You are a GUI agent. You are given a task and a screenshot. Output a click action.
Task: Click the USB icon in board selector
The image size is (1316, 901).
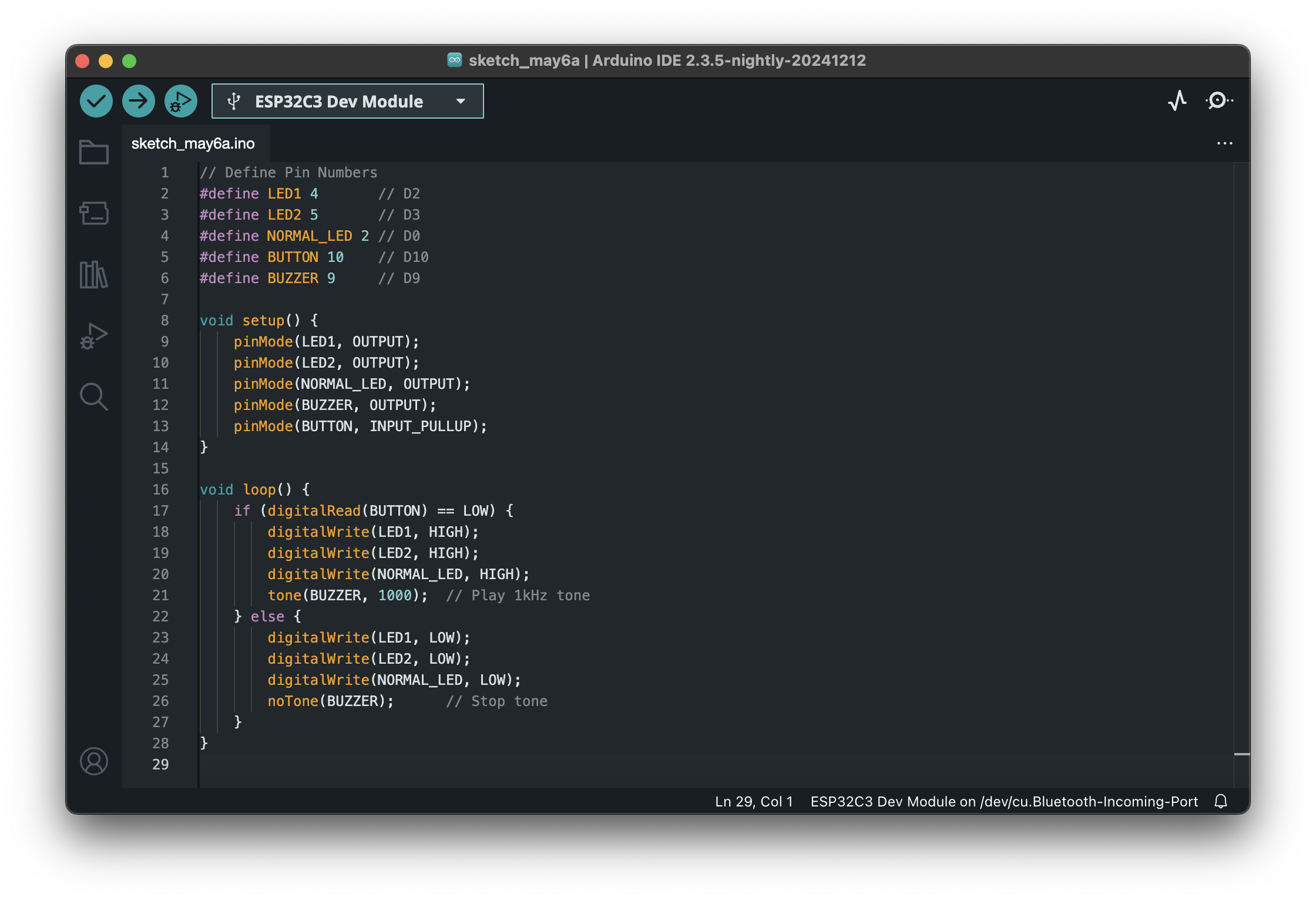234,101
